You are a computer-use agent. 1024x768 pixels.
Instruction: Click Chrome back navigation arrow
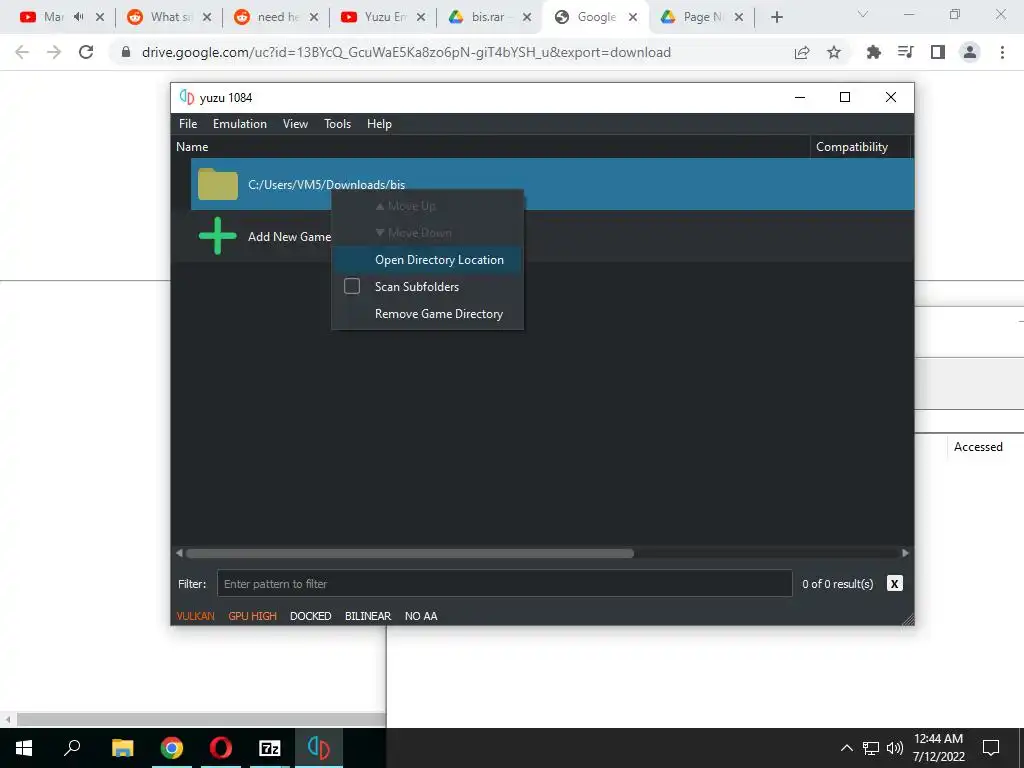click(22, 52)
